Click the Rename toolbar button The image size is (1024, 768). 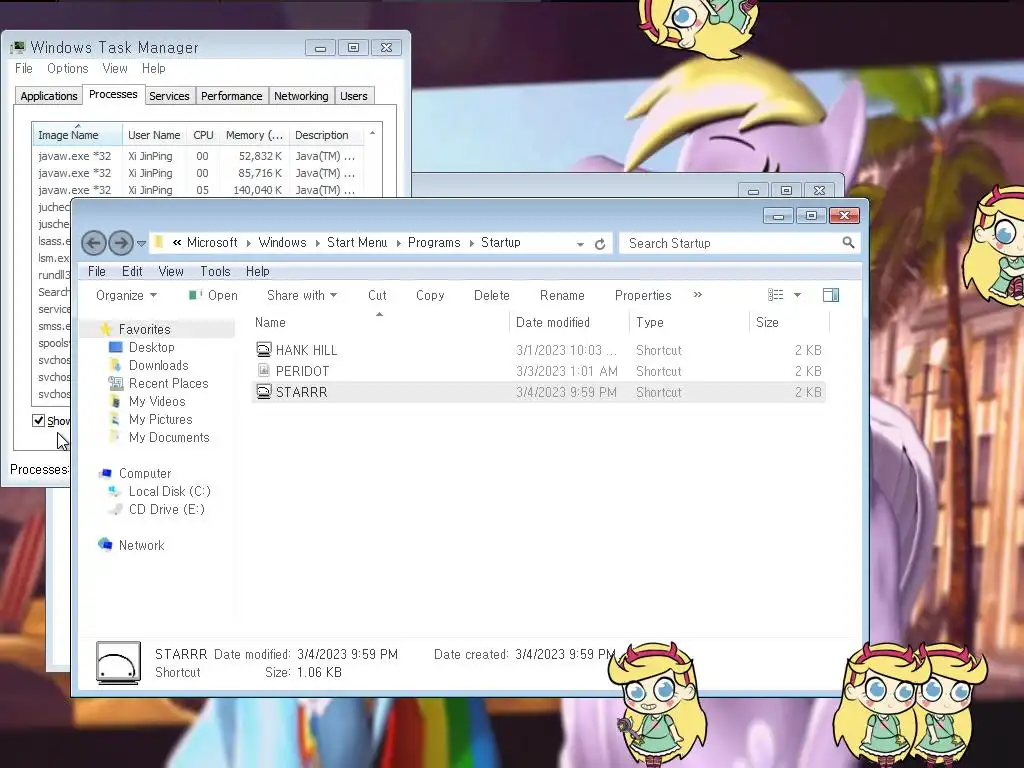click(x=562, y=295)
